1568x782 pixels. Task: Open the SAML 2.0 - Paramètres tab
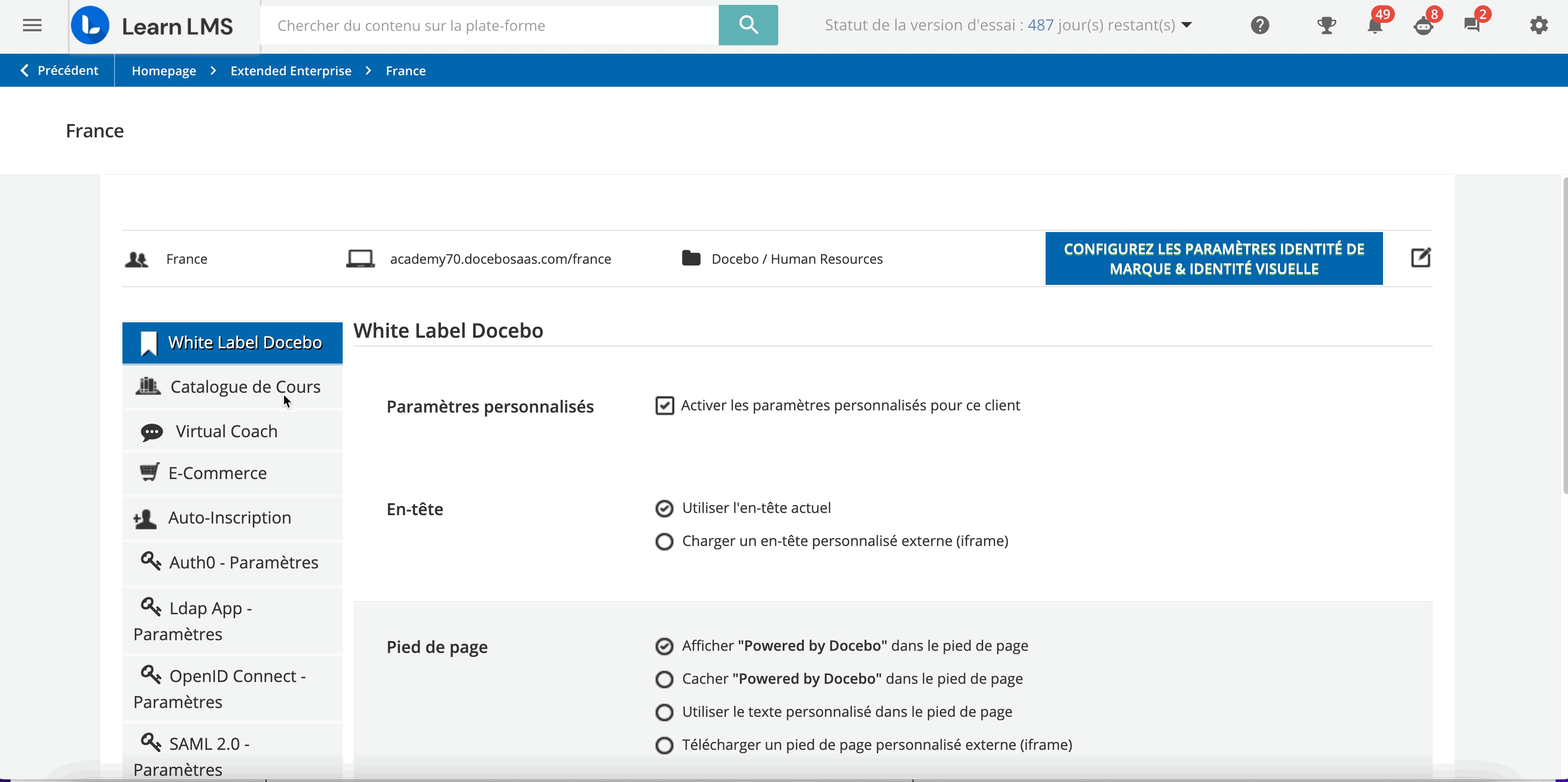(233, 752)
